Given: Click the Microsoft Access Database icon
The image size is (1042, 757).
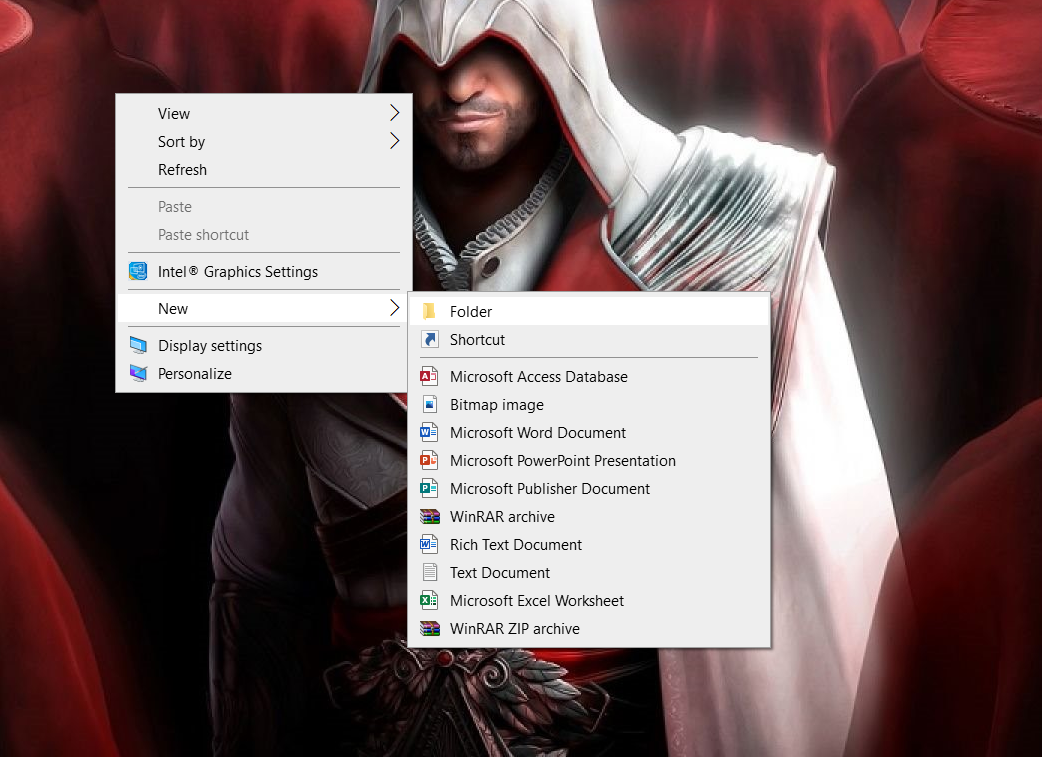Looking at the screenshot, I should [429, 377].
